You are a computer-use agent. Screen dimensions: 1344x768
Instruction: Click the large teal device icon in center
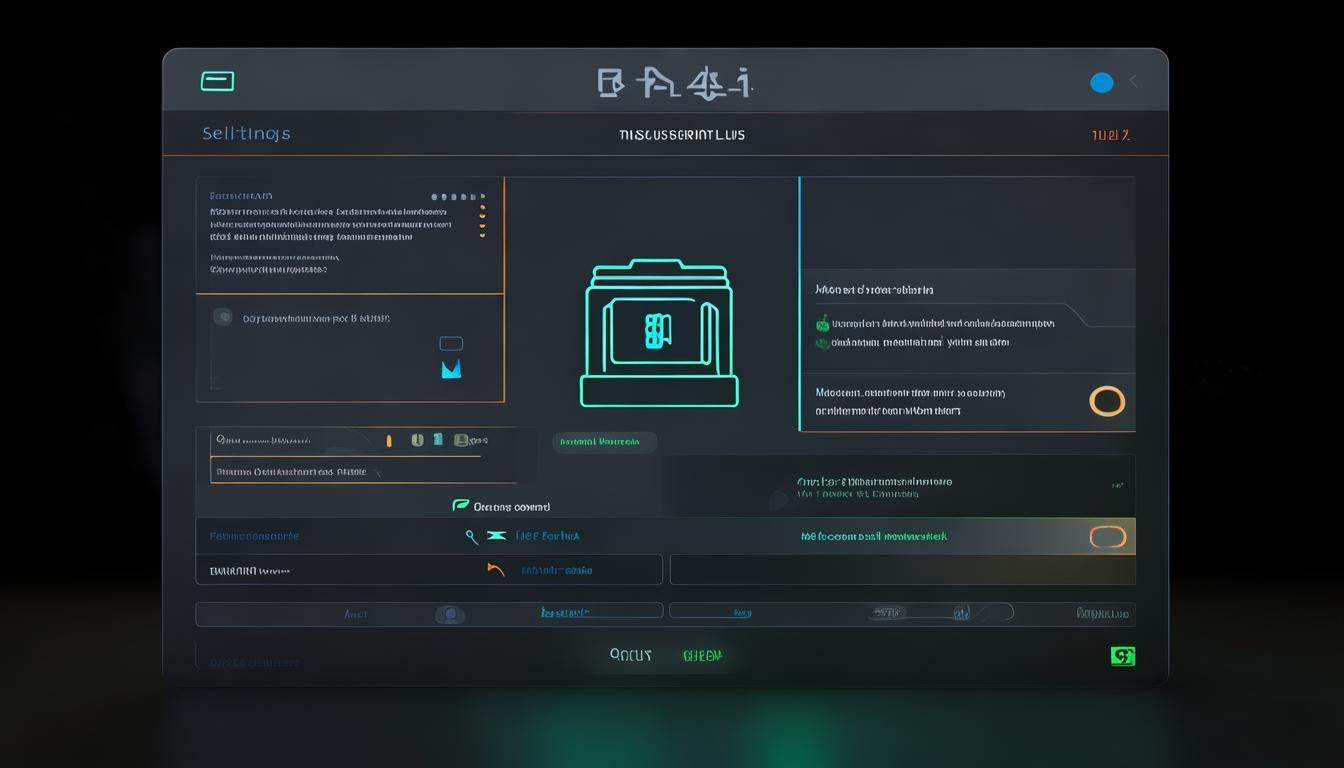[659, 333]
